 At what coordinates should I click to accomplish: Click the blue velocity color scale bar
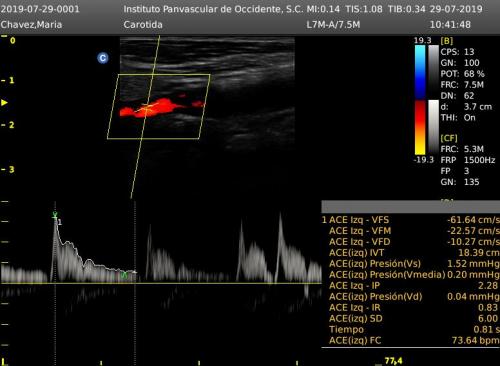click(420, 72)
